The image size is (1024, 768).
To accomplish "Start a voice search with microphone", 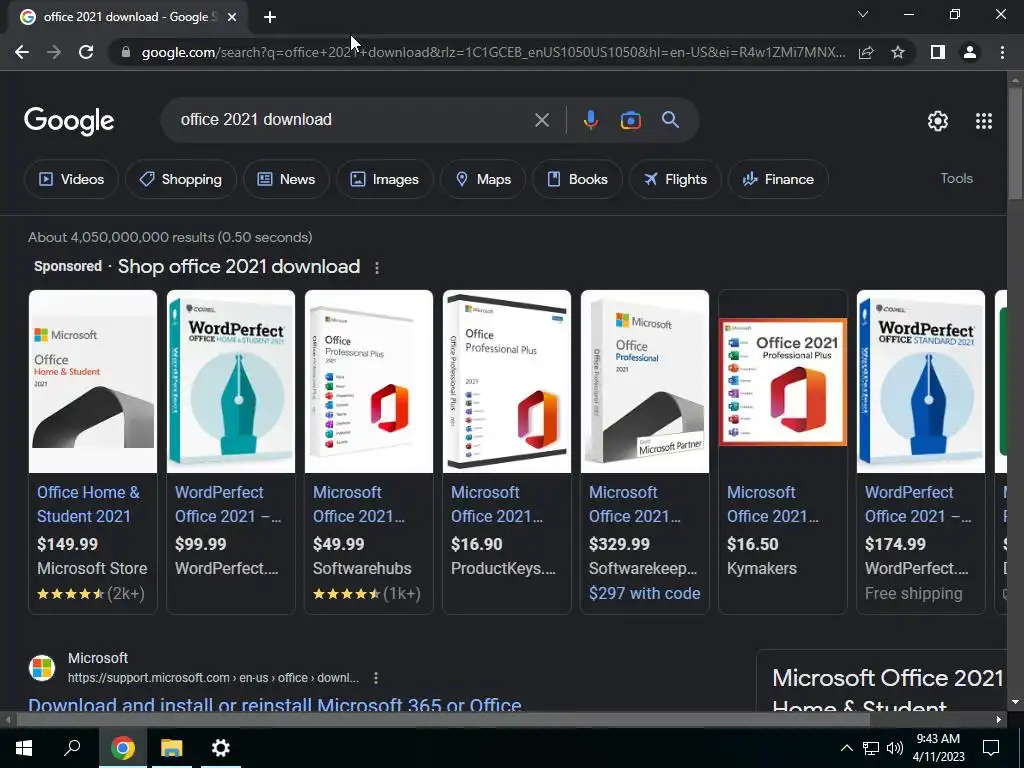I will click(x=590, y=120).
